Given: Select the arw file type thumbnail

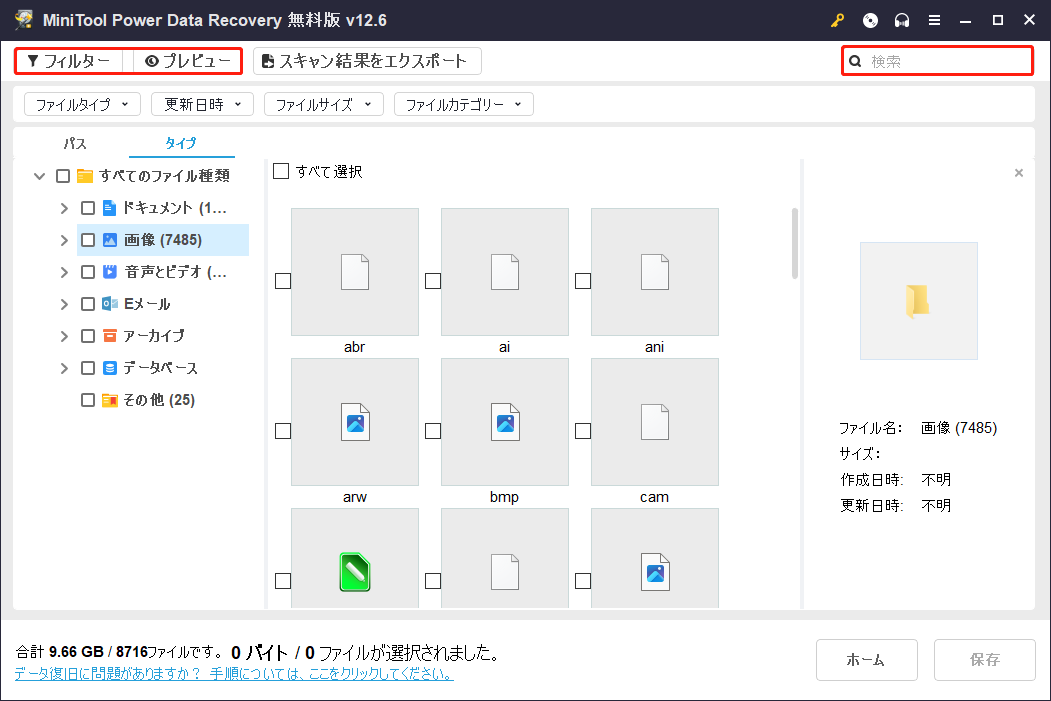Looking at the screenshot, I should coord(354,422).
